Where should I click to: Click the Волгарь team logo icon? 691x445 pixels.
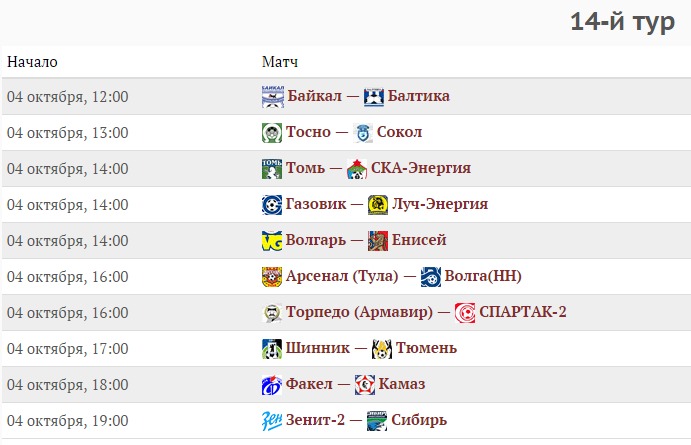click(x=272, y=241)
